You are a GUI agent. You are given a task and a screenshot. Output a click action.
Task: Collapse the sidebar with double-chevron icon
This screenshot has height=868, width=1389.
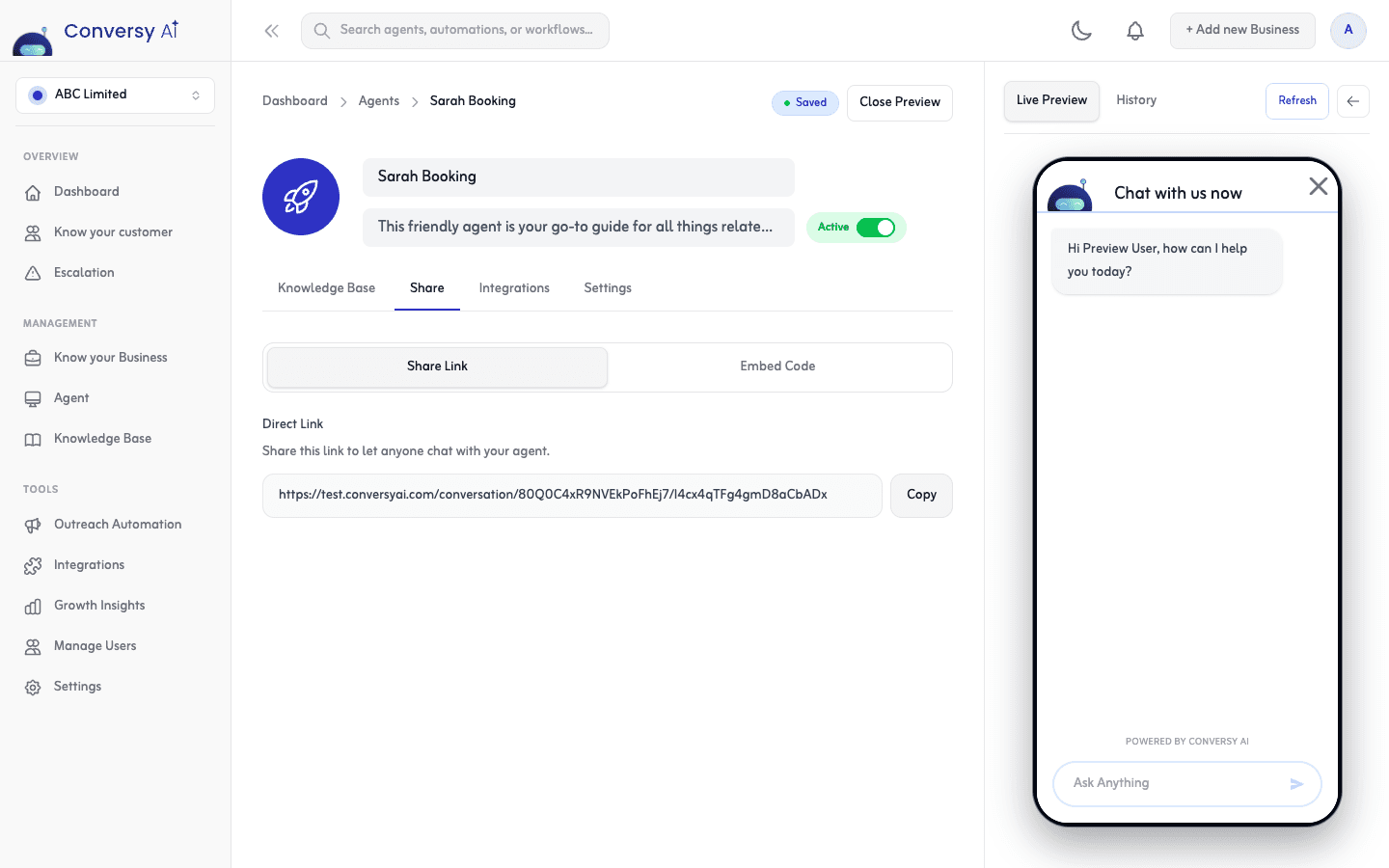272,31
